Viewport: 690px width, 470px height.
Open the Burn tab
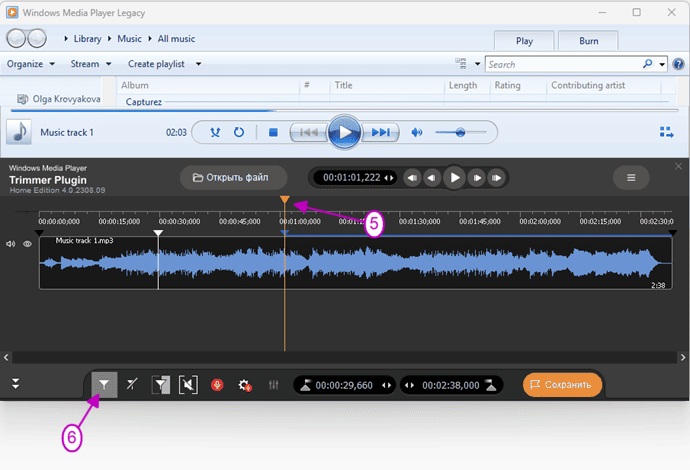588,41
